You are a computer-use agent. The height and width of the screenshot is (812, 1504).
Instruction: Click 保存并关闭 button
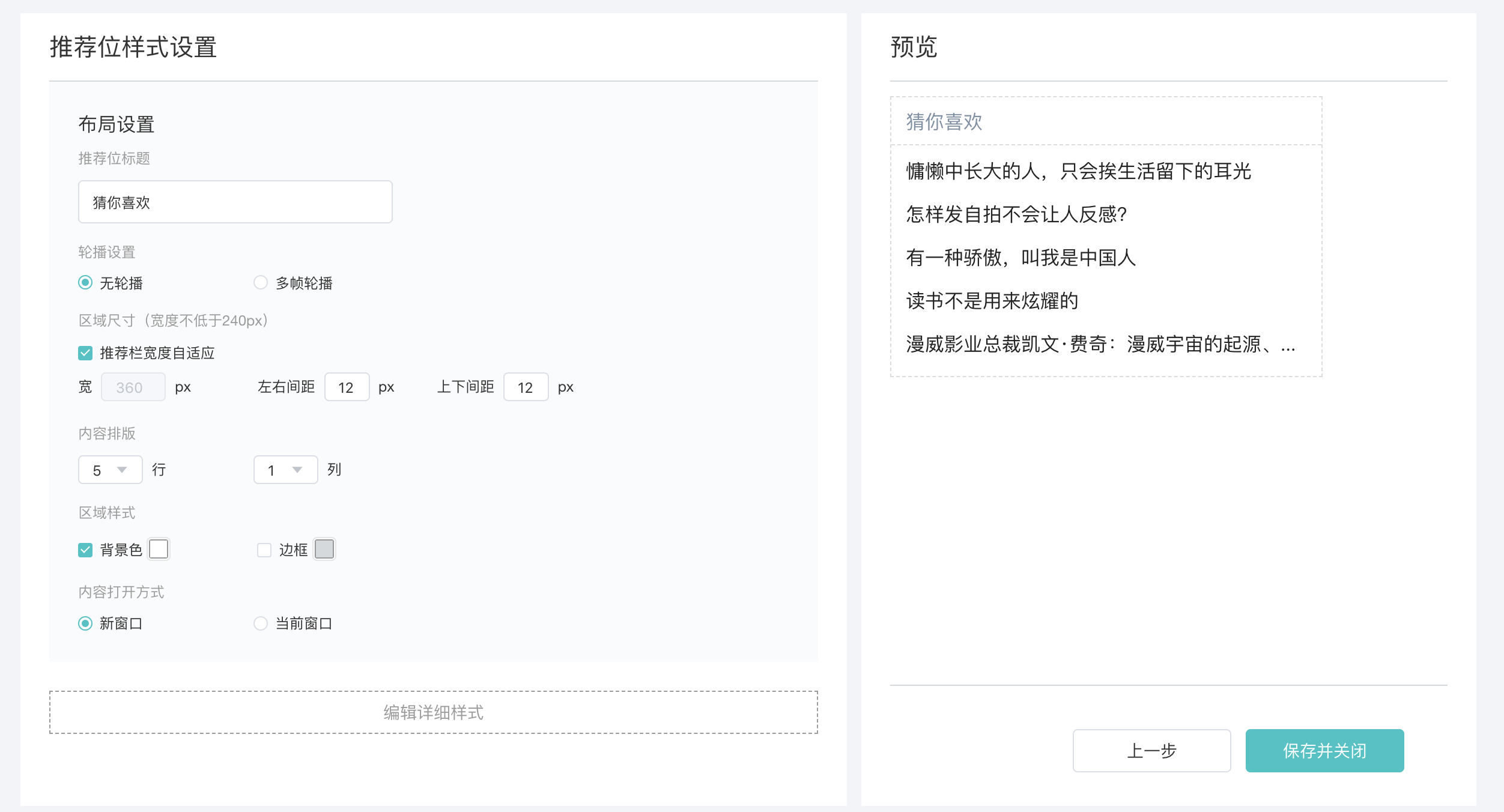[1325, 751]
